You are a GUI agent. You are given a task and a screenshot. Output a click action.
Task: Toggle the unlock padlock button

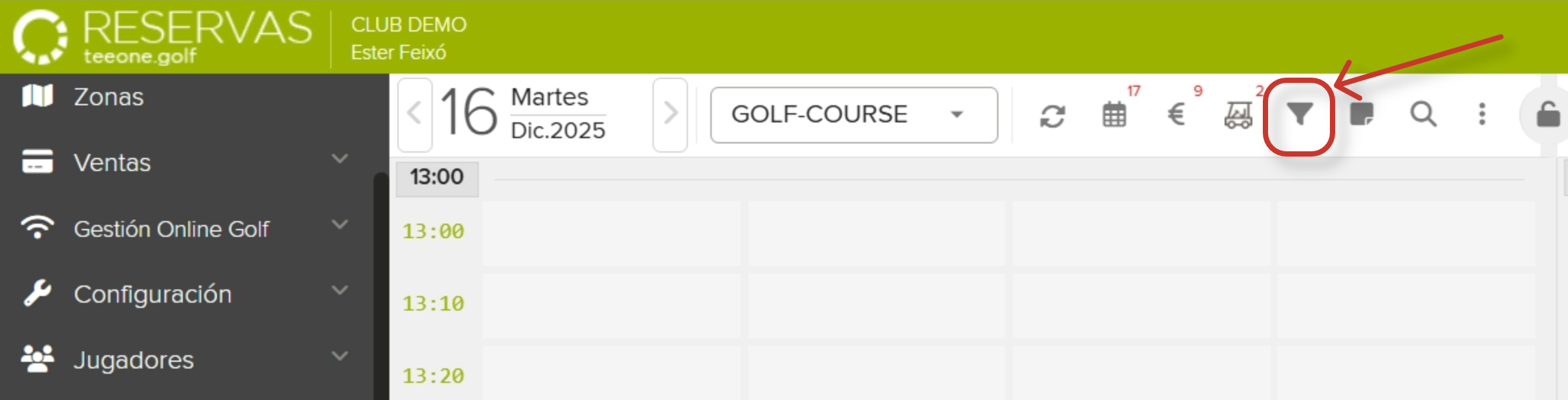point(1548,115)
